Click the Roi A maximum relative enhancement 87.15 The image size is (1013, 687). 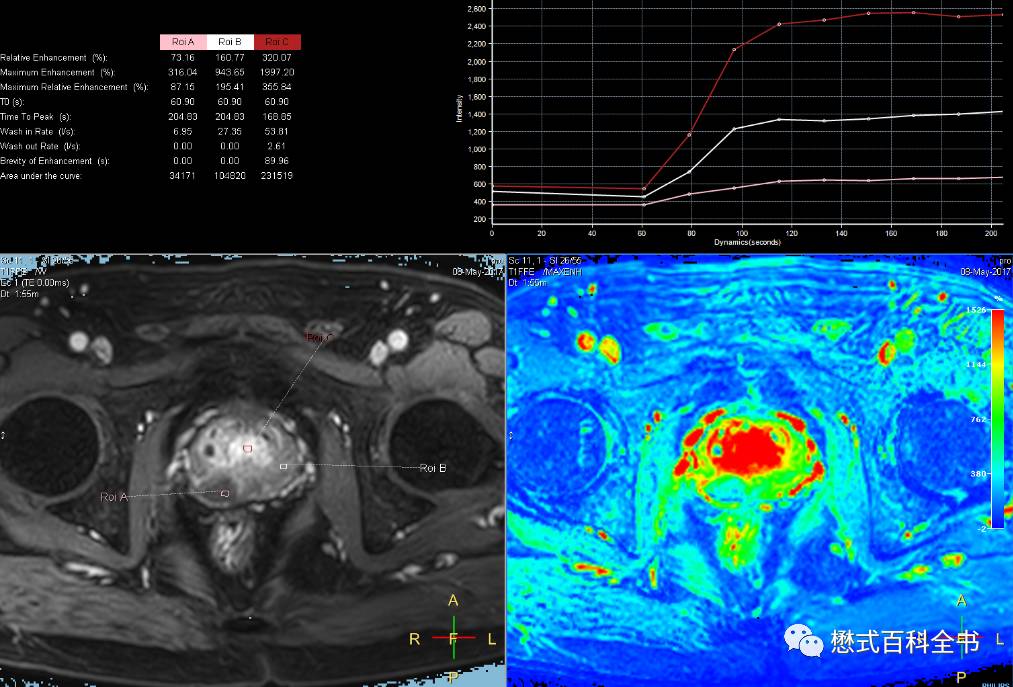[x=183, y=87]
